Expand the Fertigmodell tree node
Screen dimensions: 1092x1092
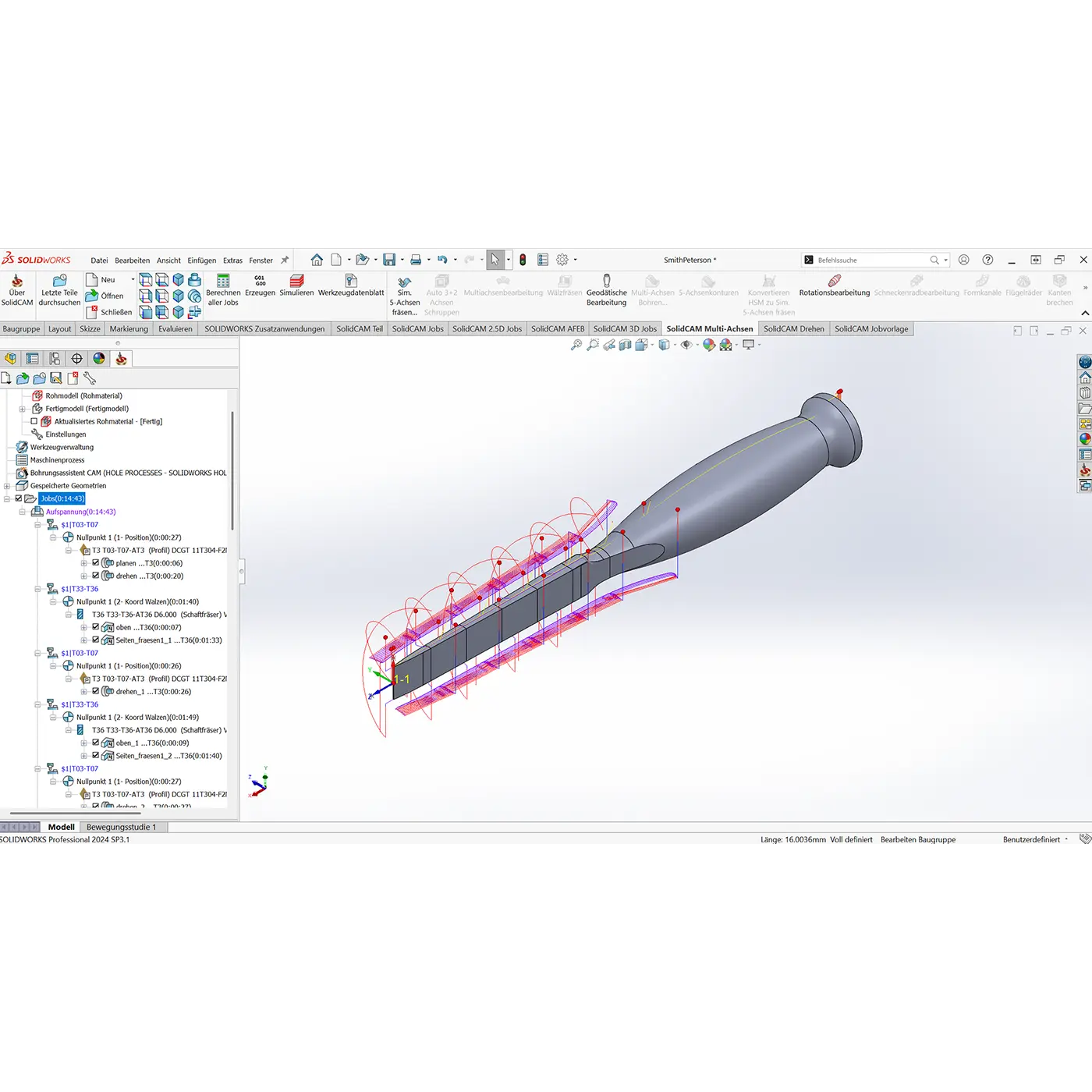coord(23,409)
